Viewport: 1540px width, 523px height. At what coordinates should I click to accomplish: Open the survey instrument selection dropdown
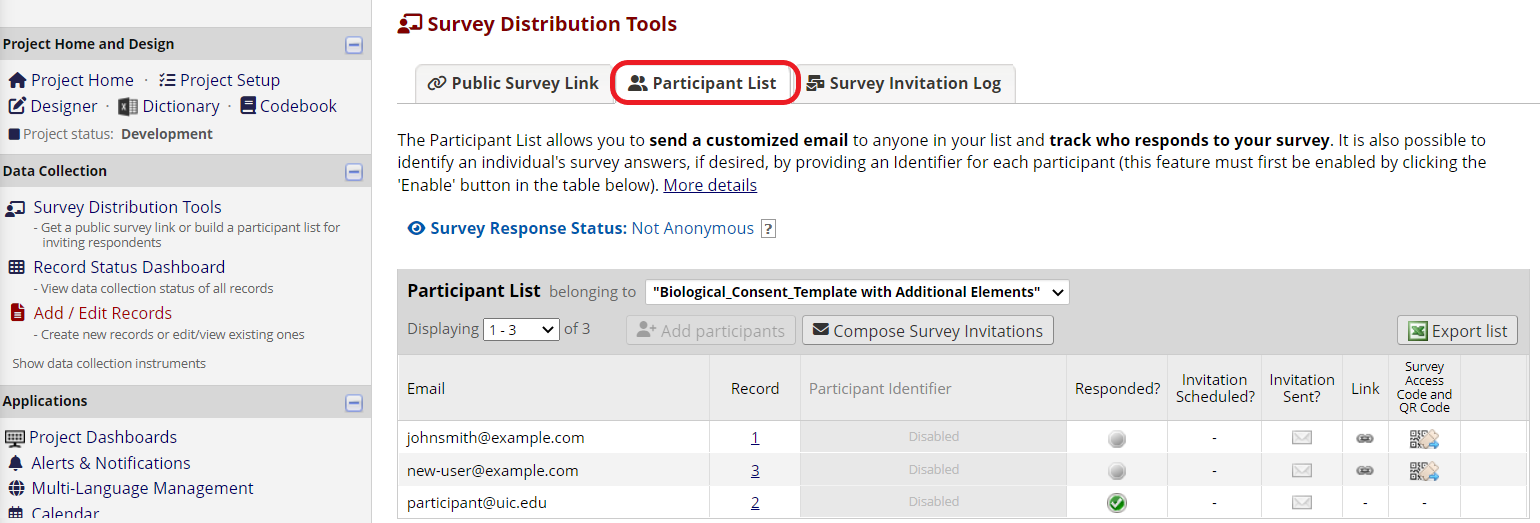[857, 292]
